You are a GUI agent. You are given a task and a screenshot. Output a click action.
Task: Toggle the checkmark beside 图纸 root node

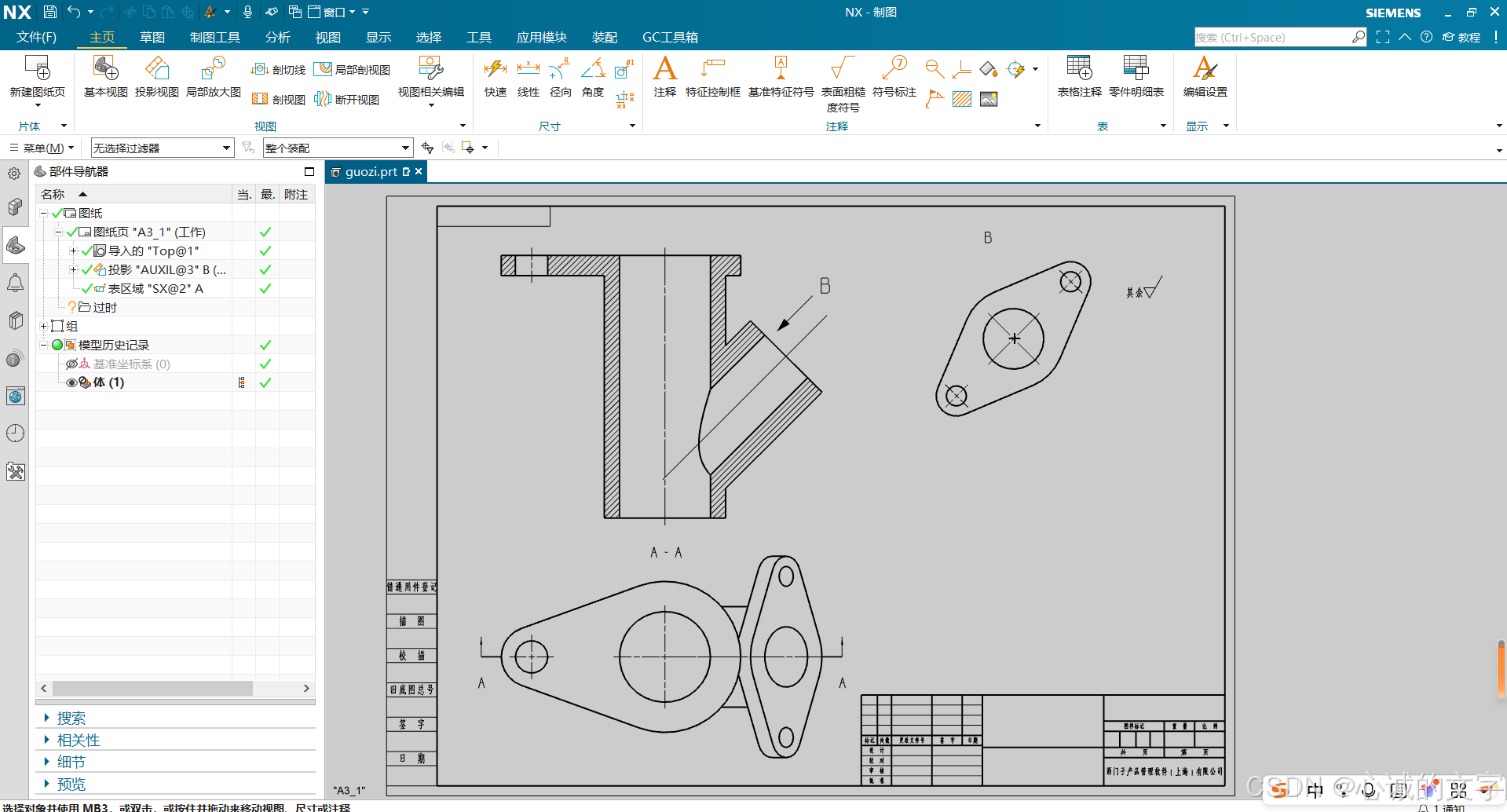57,213
